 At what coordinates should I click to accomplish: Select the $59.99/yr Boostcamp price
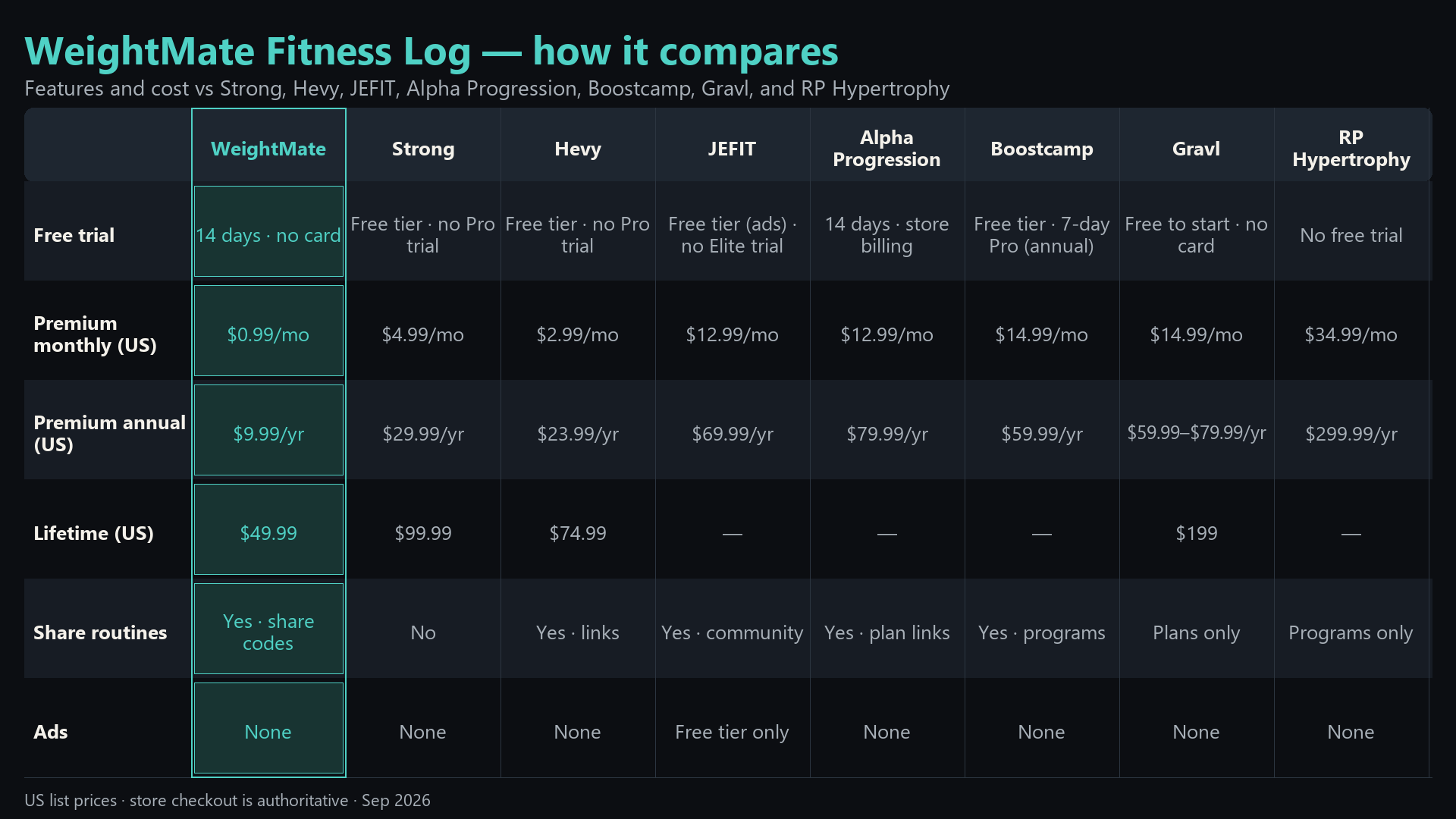(1042, 434)
